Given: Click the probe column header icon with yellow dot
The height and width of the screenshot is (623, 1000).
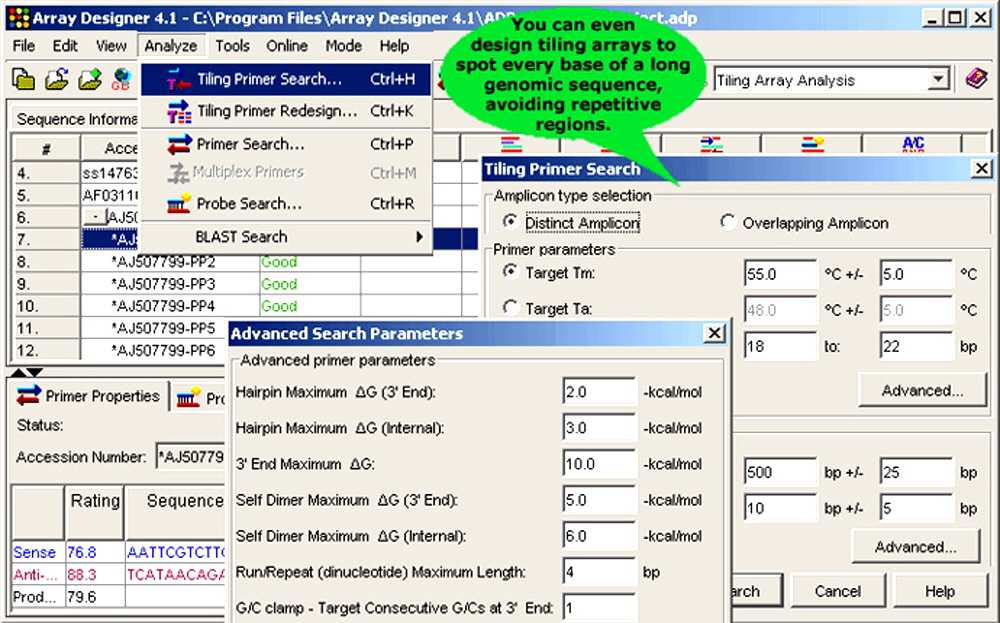Looking at the screenshot, I should point(812,145).
